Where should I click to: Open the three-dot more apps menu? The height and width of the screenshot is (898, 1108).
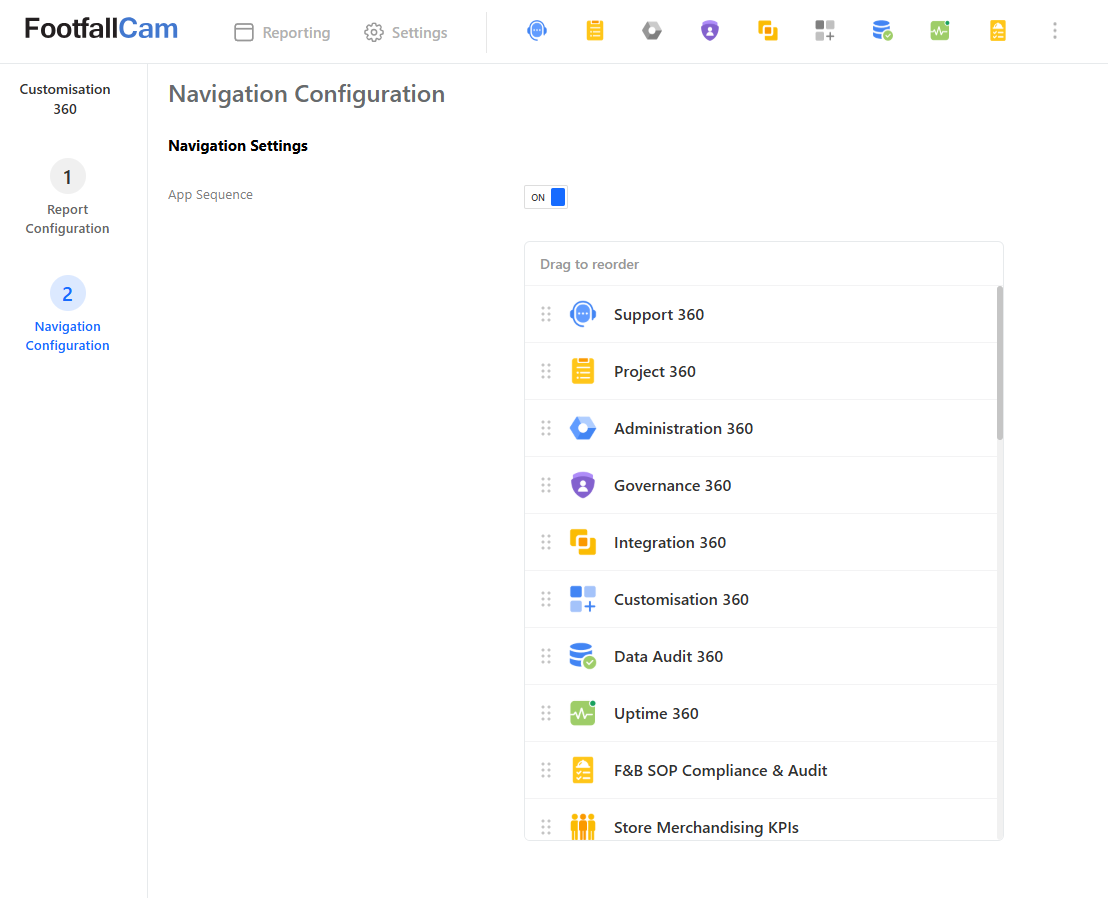(x=1054, y=30)
